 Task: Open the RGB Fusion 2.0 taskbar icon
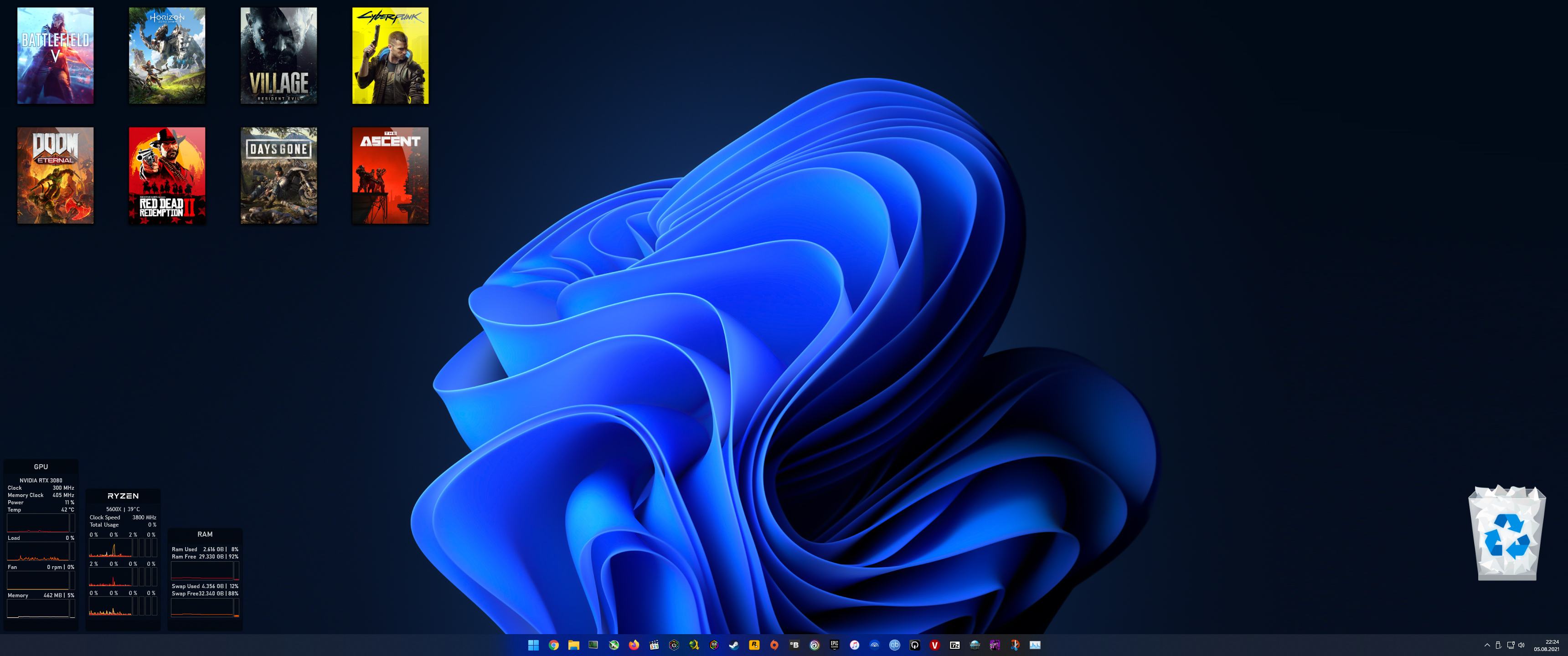click(x=714, y=645)
